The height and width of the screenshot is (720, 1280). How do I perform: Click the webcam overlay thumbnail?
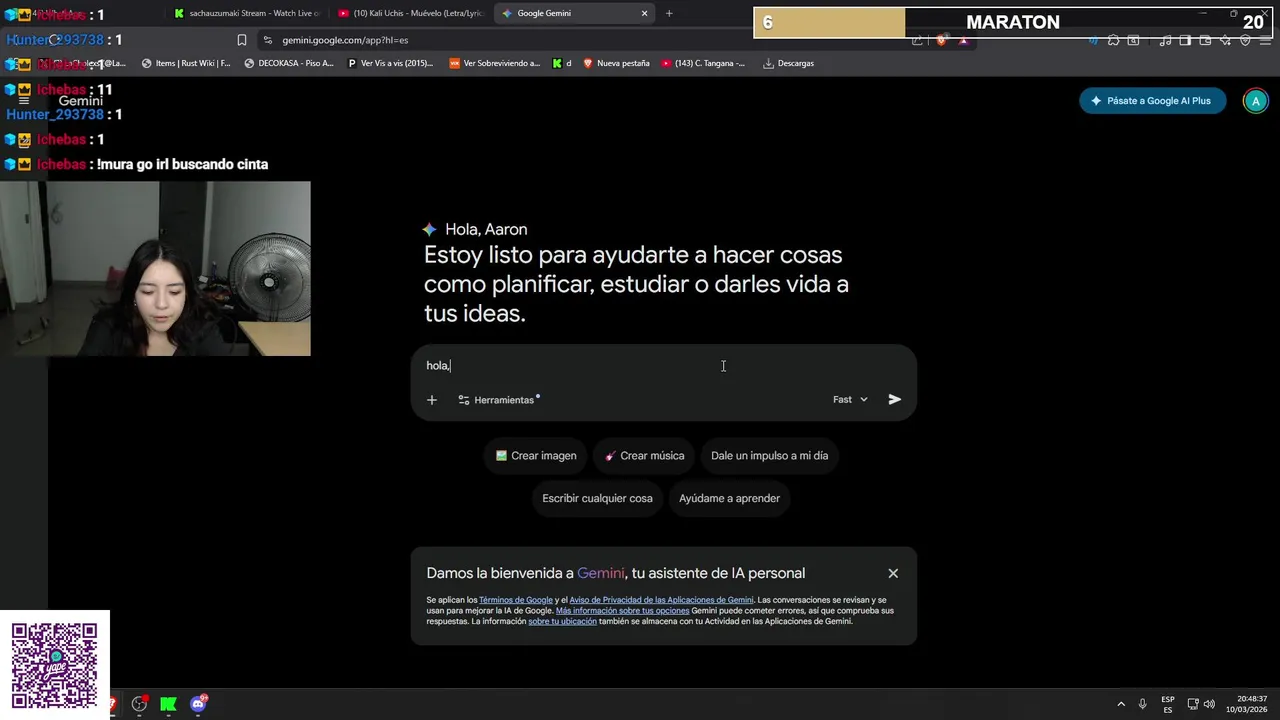[155, 268]
